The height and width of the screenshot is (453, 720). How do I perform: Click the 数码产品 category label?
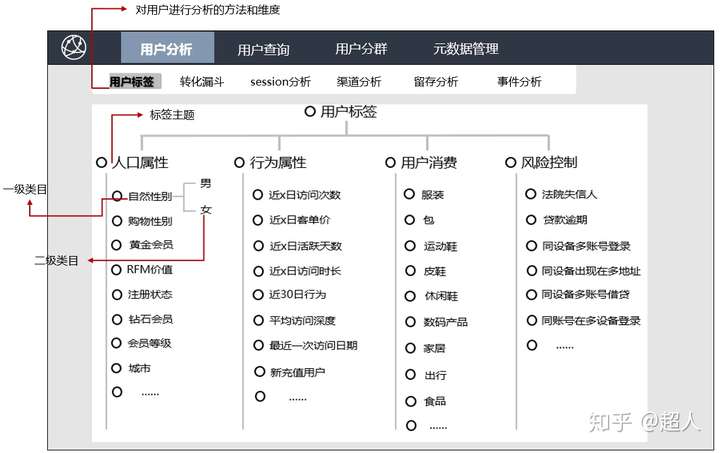(445, 322)
